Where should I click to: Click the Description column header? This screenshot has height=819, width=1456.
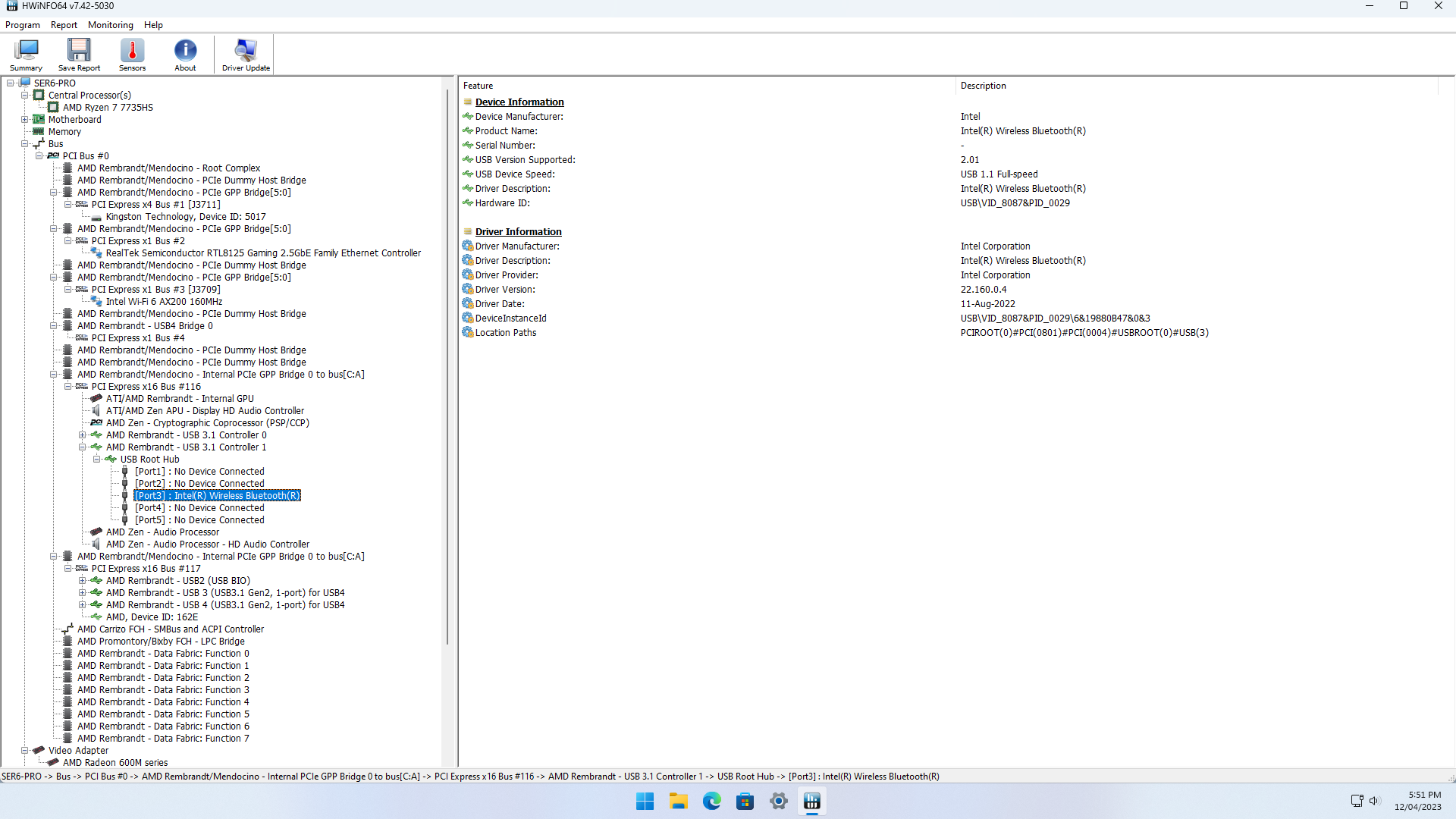coord(1197,86)
